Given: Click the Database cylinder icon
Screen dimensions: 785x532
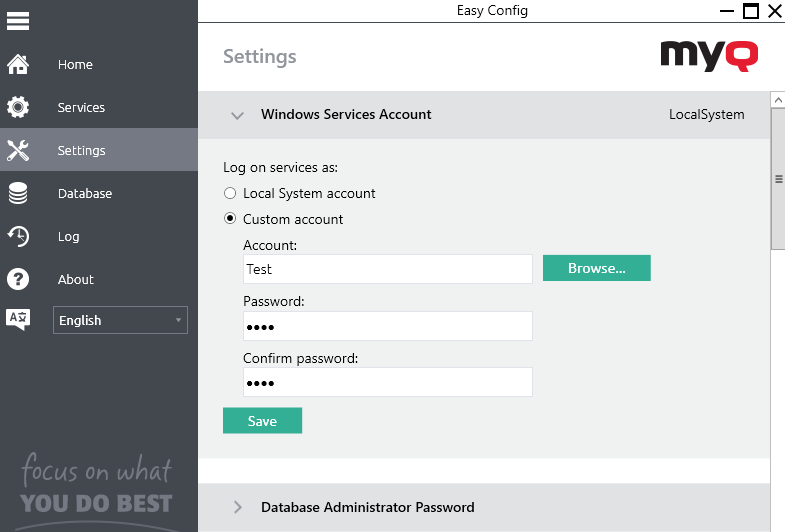Looking at the screenshot, I should tap(18, 194).
